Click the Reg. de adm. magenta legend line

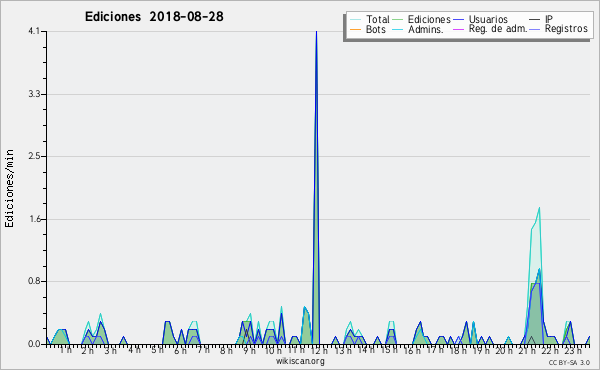pos(458,29)
